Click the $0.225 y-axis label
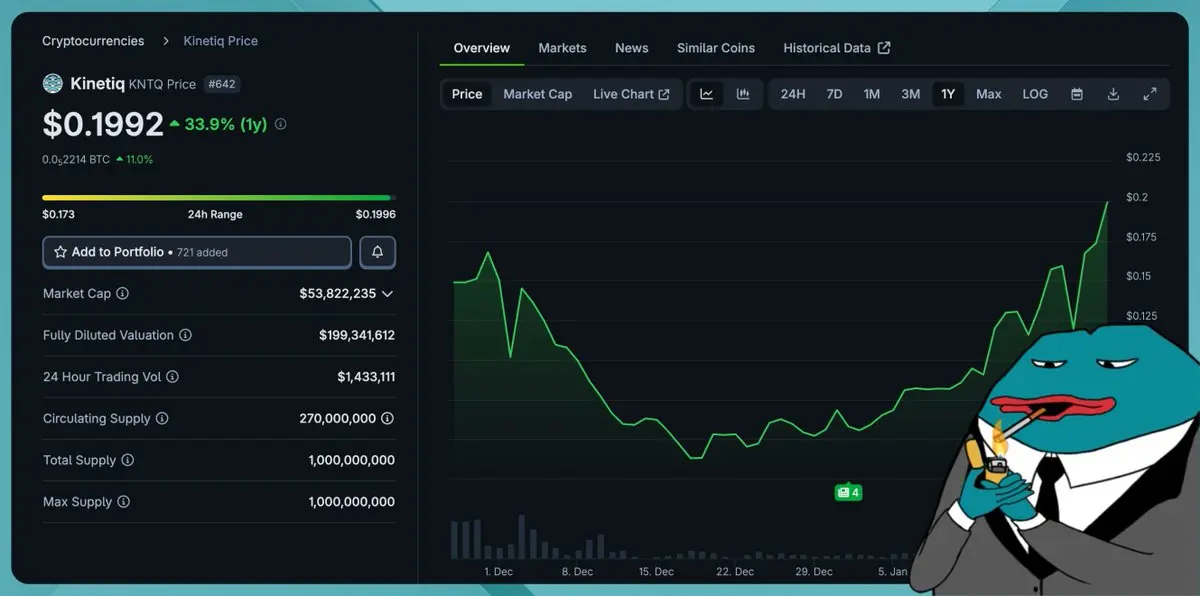This screenshot has height=596, width=1200. pyautogui.click(x=1143, y=157)
